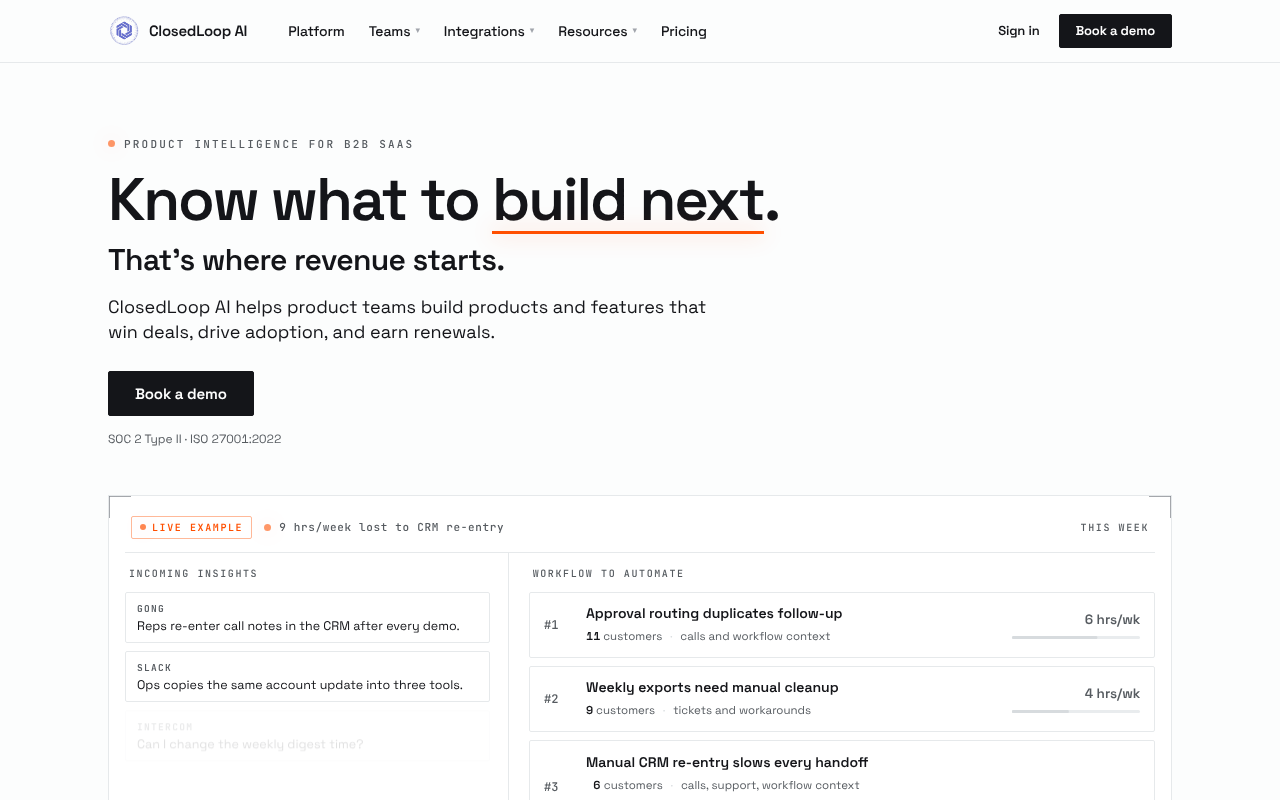Expand the Integrations dropdown
This screenshot has height=800, width=1280.
tap(489, 31)
